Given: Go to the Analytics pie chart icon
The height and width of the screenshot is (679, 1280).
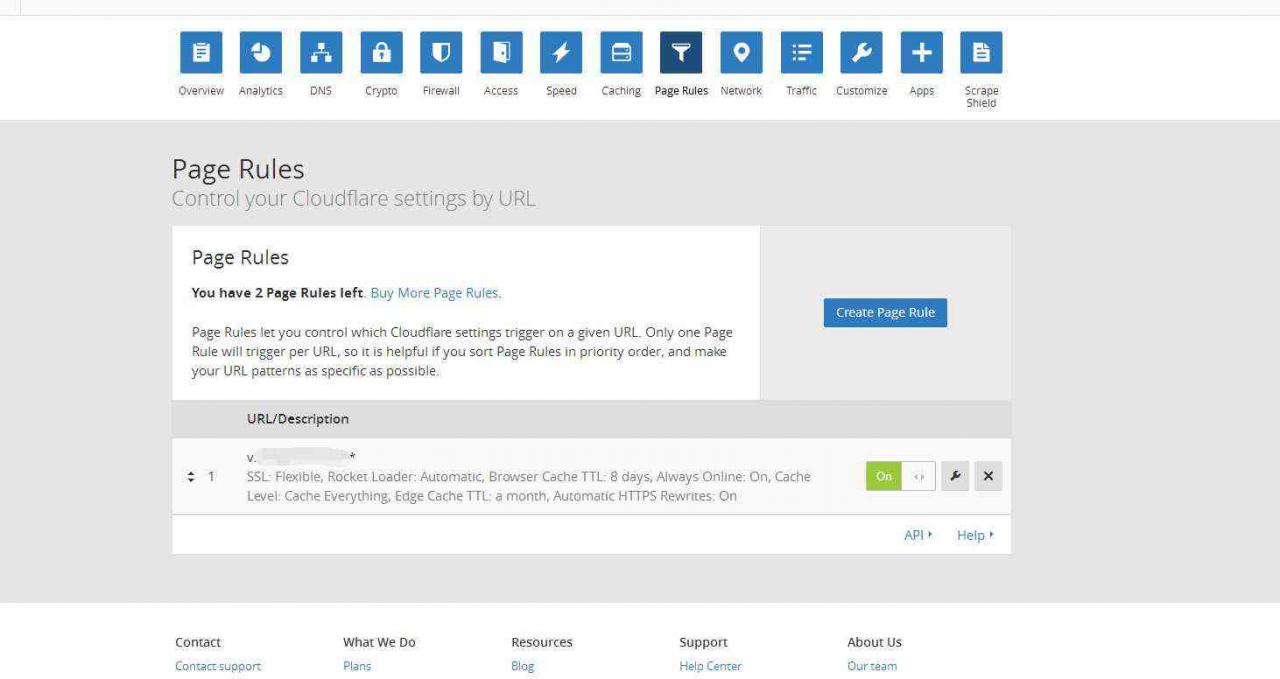Looking at the screenshot, I should [x=261, y=53].
